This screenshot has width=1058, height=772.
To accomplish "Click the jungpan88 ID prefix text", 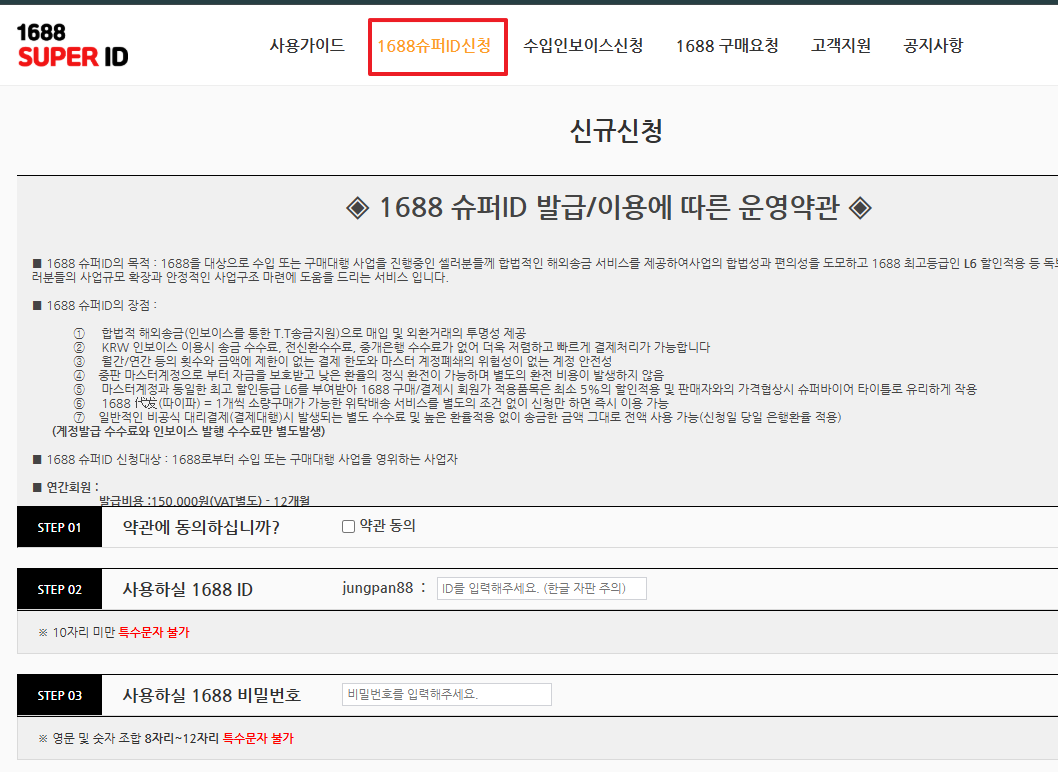I will (x=377, y=588).
